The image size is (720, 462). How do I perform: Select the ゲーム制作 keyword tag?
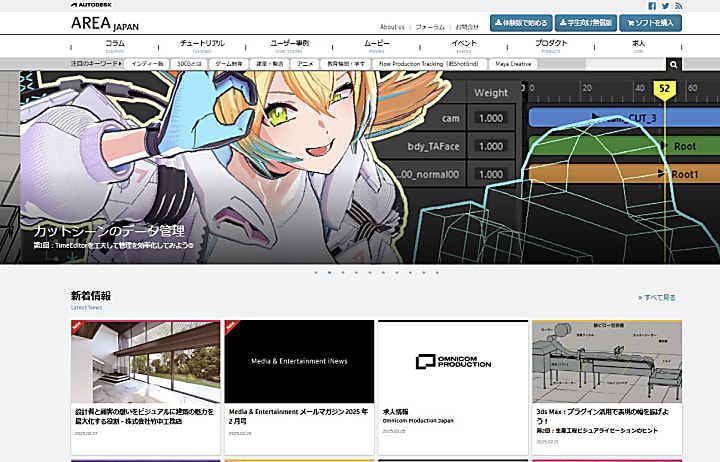tap(229, 64)
